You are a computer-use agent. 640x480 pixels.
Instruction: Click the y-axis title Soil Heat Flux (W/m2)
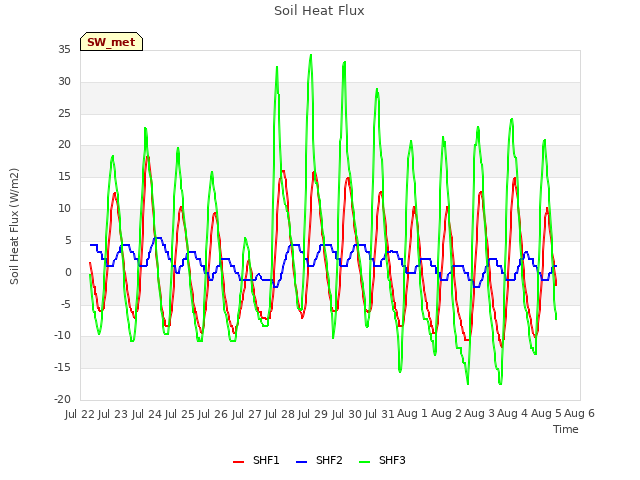pos(15,226)
